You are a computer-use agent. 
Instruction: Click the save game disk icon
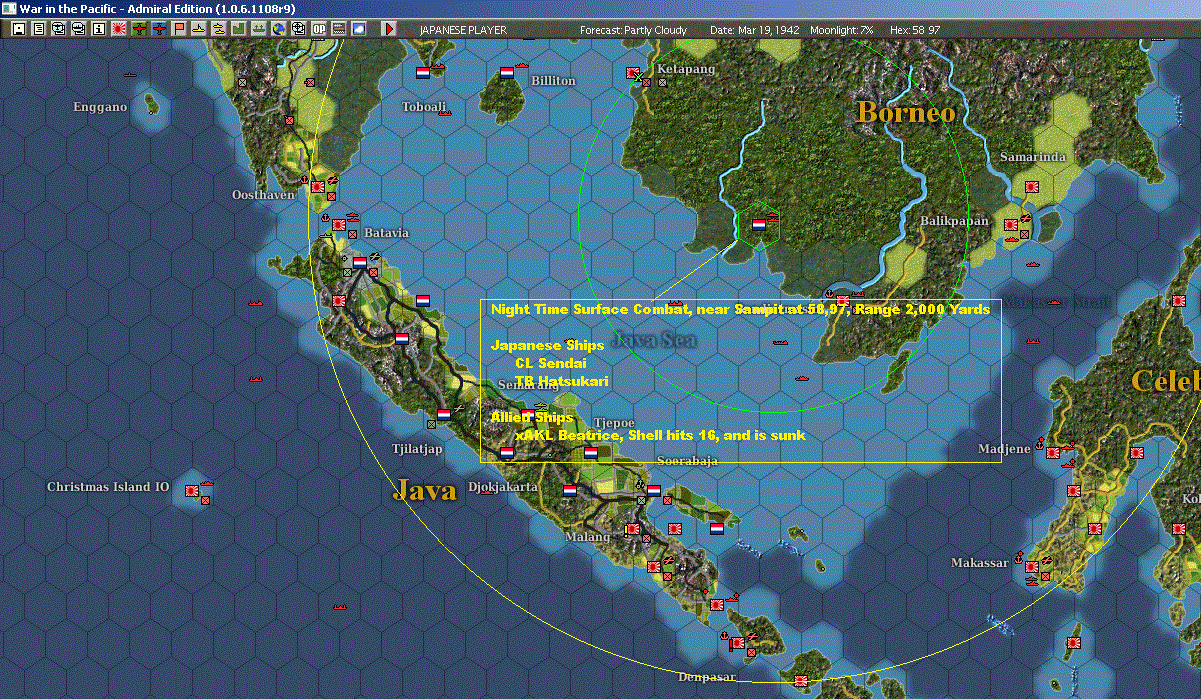[18, 29]
